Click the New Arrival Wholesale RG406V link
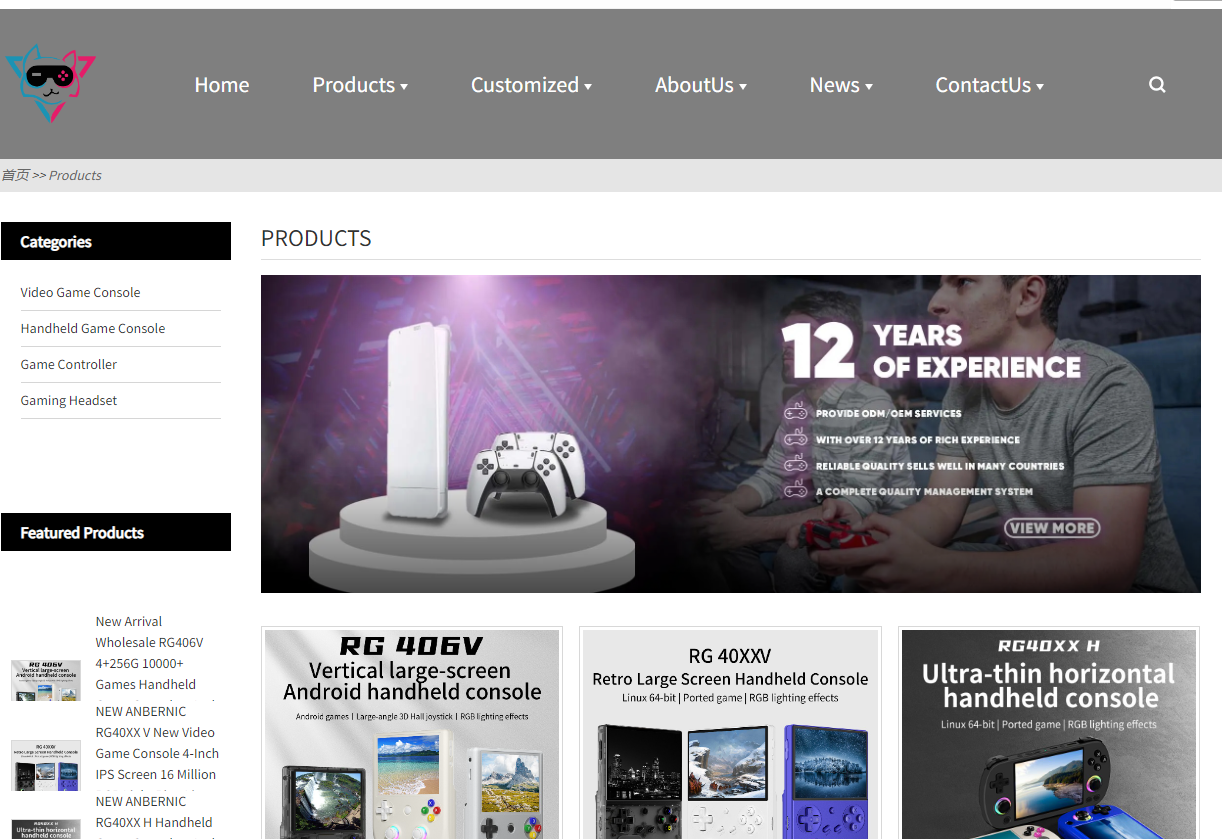This screenshot has height=839, width=1222. coord(150,652)
